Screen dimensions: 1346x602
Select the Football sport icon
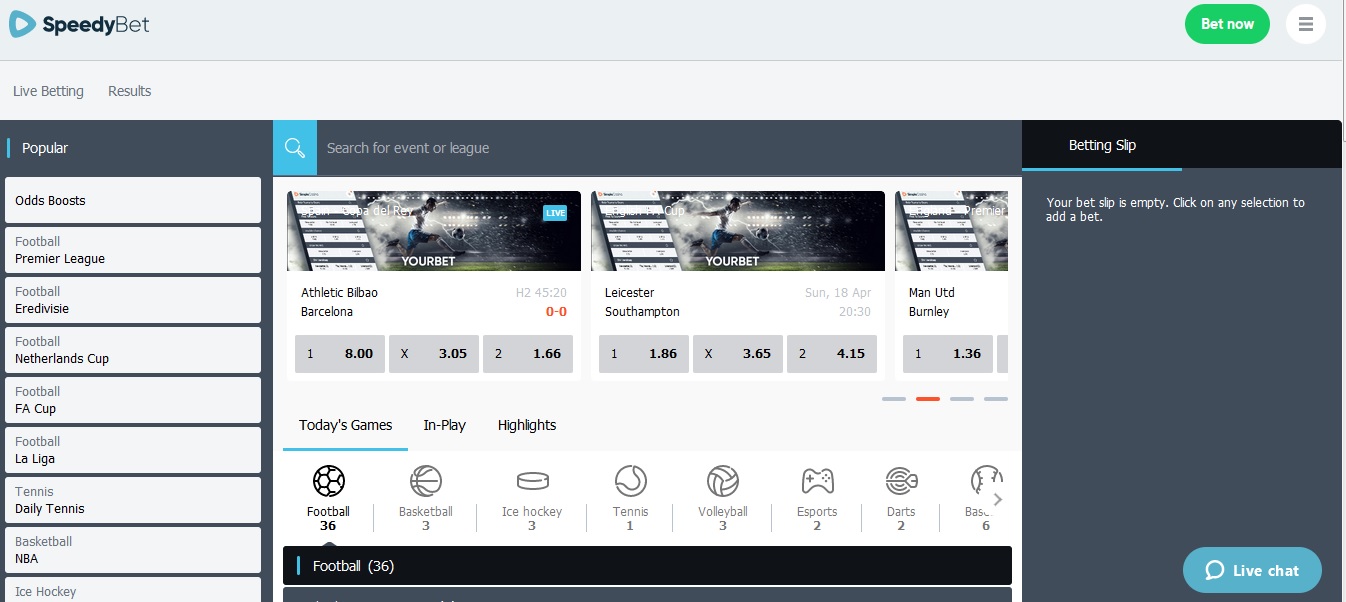tap(328, 482)
